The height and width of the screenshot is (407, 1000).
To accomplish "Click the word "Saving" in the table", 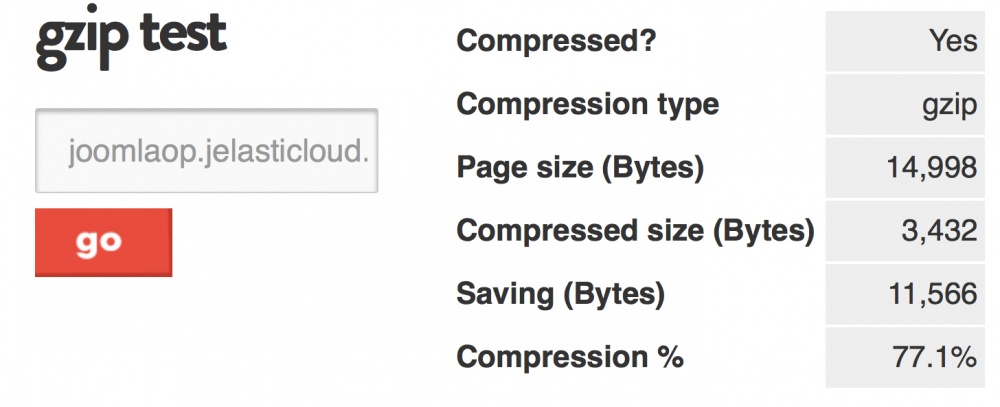I will pos(502,294).
